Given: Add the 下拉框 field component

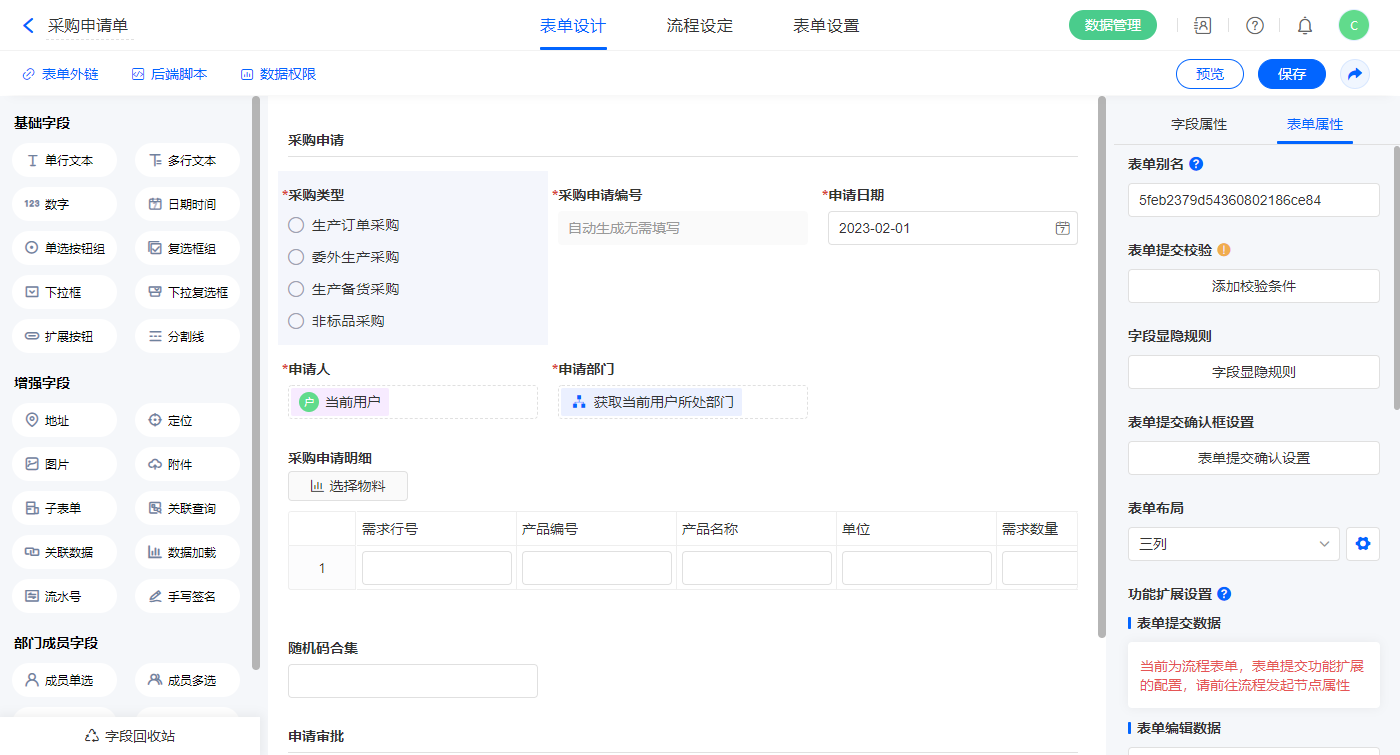Looking at the screenshot, I should [x=65, y=292].
